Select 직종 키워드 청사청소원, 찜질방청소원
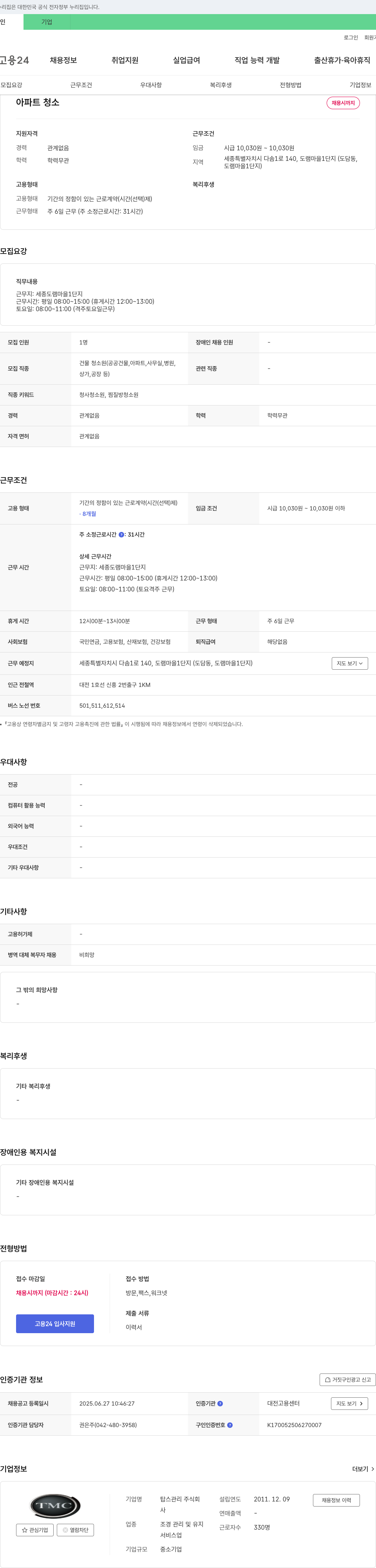376x1568 pixels. [108, 395]
